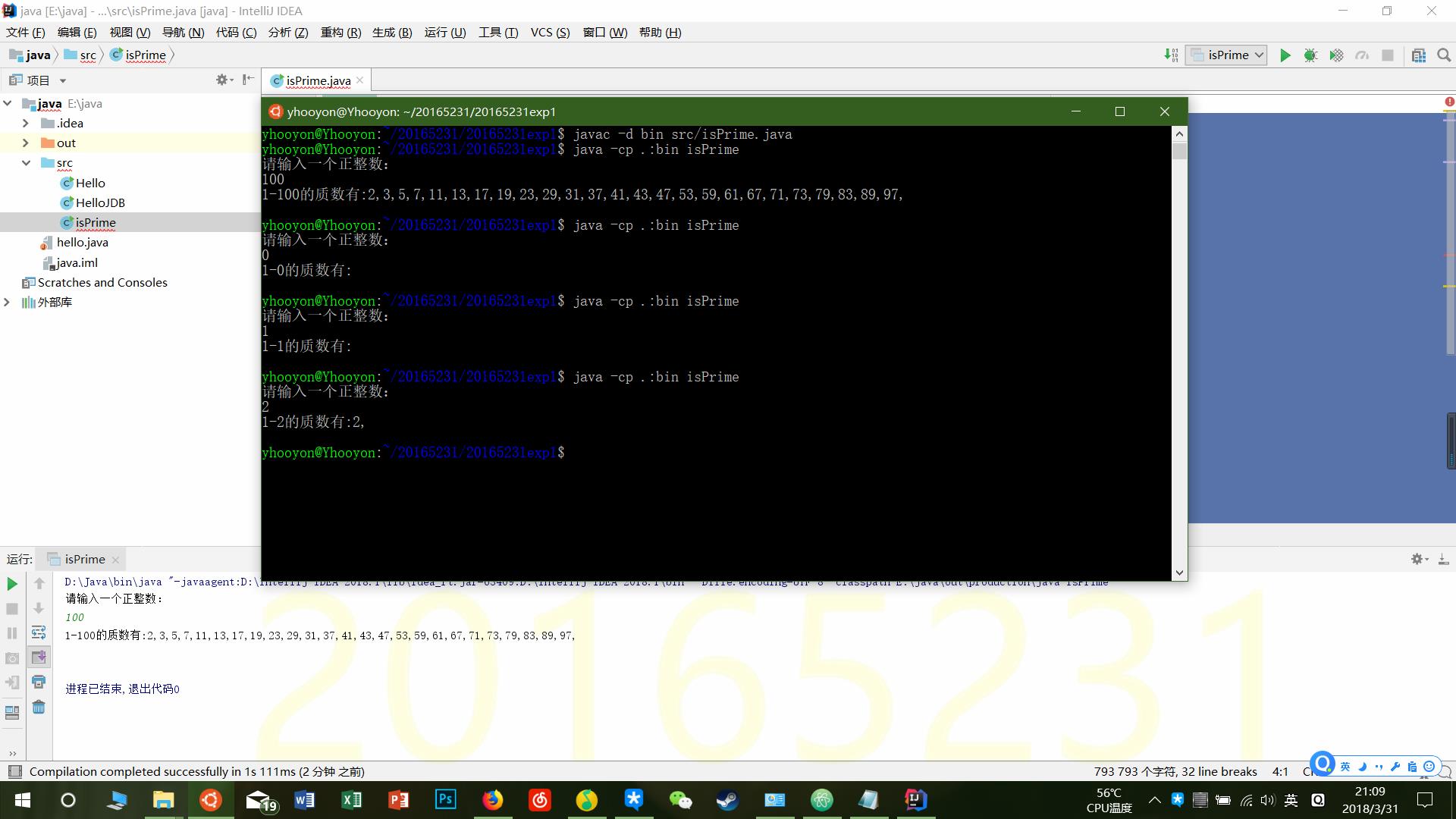Click the disabled stop square in toolbar
Image resolution: width=1456 pixels, height=819 pixels.
tap(1388, 55)
